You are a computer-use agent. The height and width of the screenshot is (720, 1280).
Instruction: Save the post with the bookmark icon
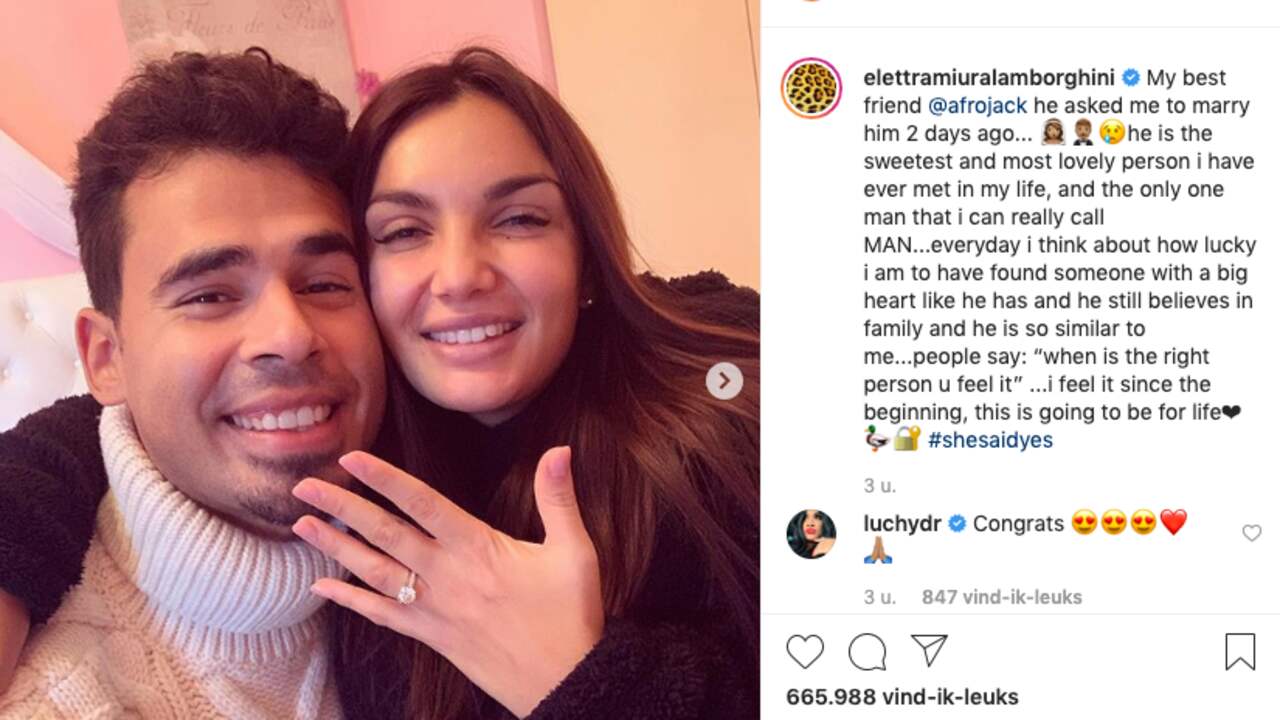pyautogui.click(x=1240, y=652)
